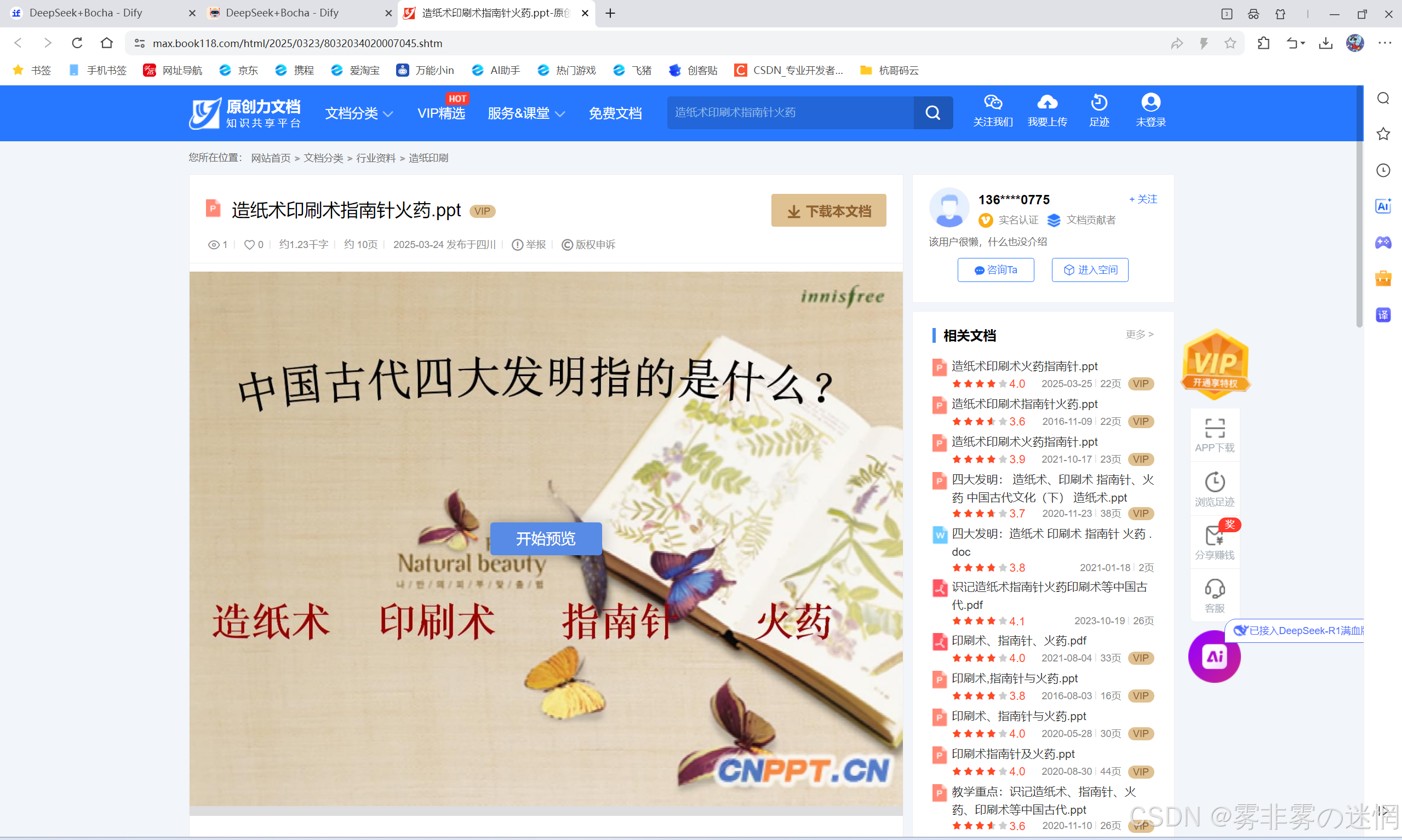Screen dimensions: 1402x840
Task: Toggle browser bookmark star for this page
Action: pyautogui.click(x=1229, y=43)
